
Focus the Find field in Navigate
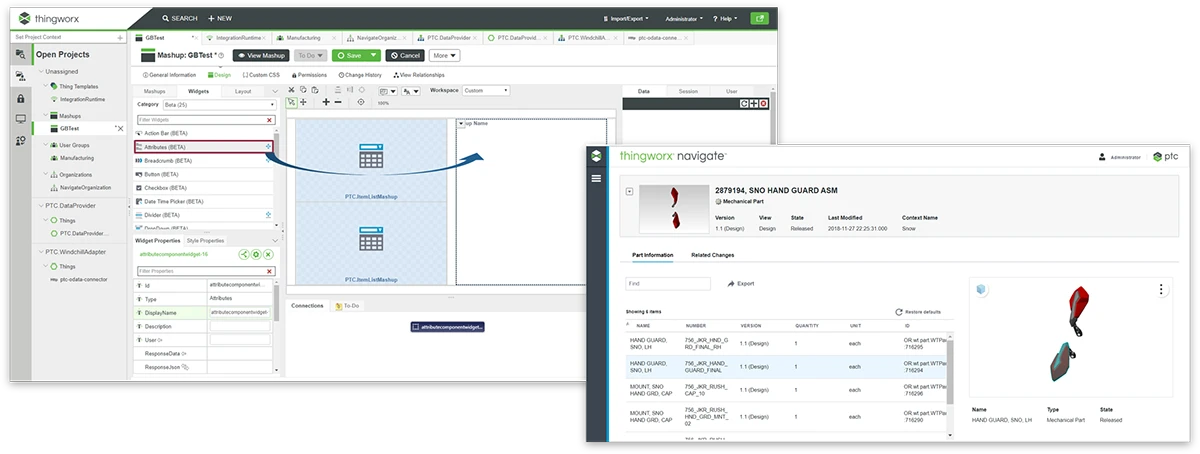click(668, 284)
